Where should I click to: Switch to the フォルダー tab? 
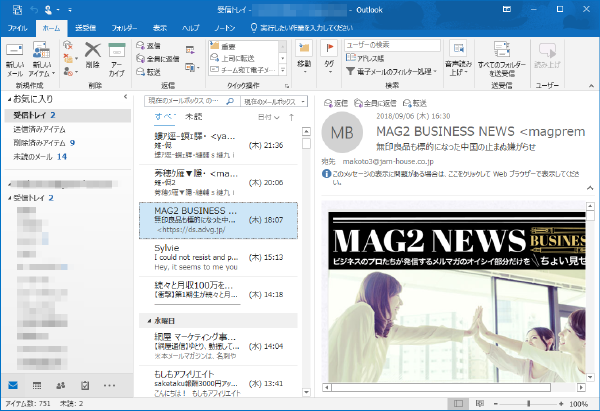point(124,28)
